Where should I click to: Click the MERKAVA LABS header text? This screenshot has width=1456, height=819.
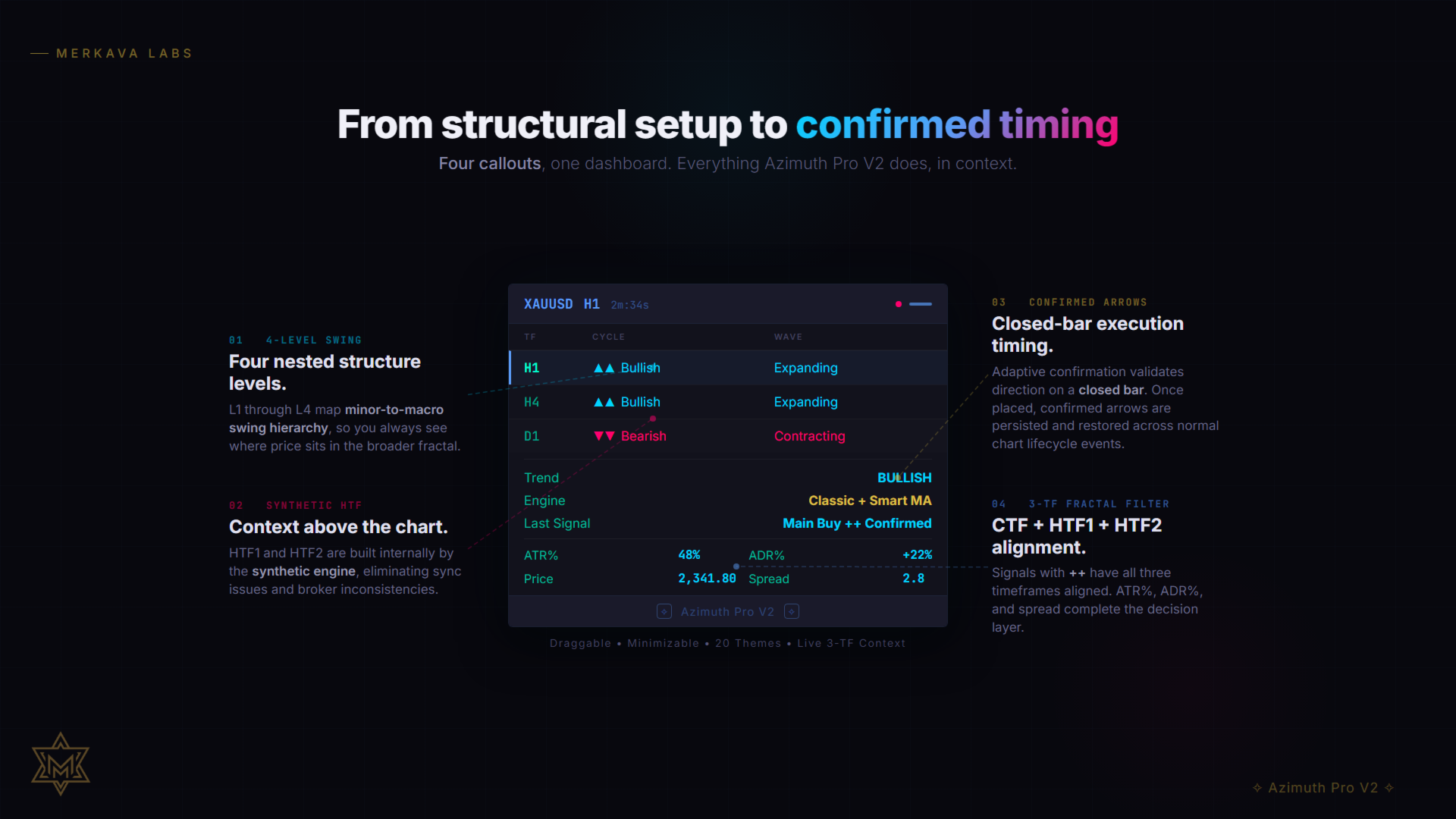(124, 53)
